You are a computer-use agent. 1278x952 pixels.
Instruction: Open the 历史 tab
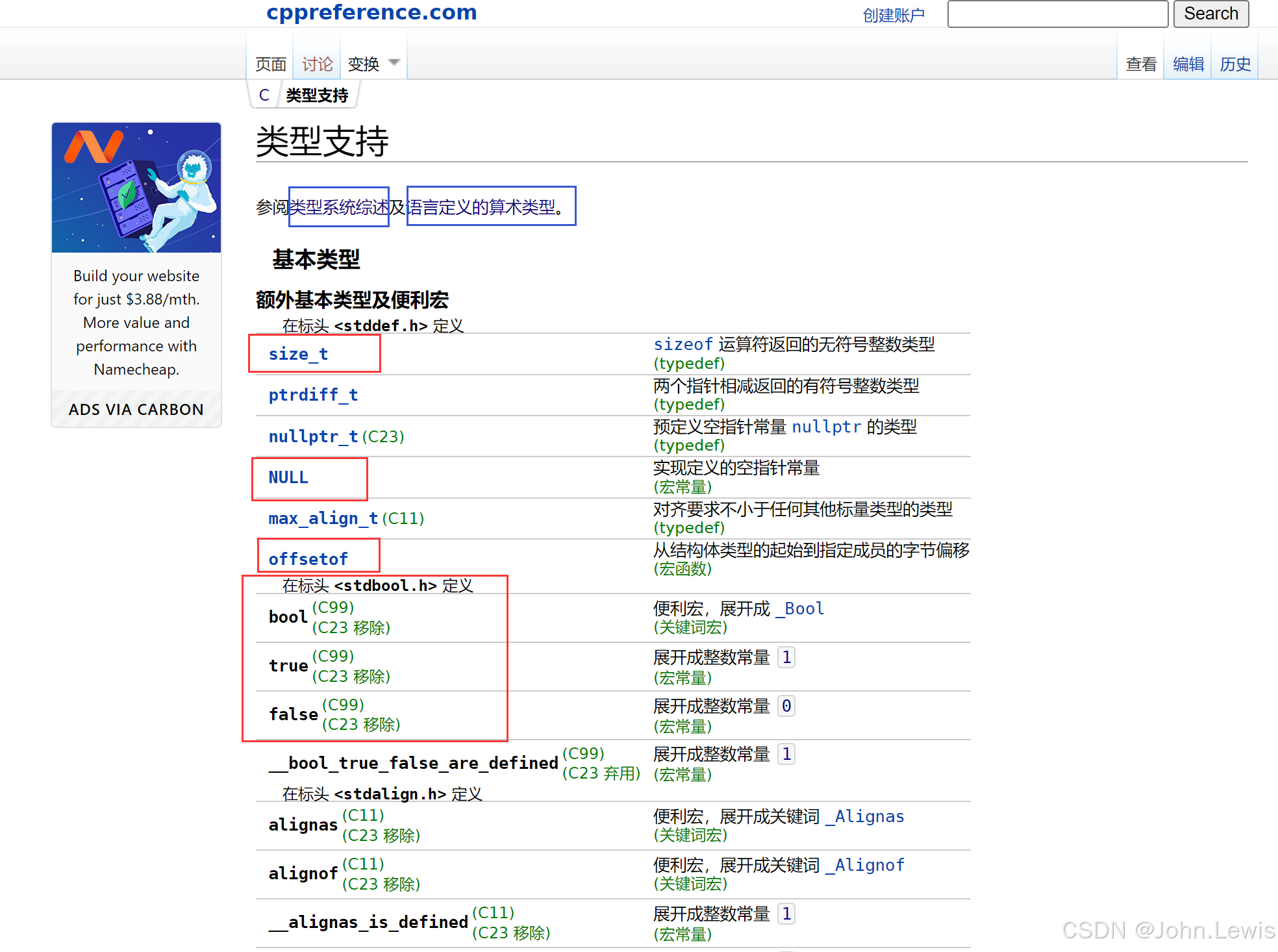click(x=1234, y=64)
